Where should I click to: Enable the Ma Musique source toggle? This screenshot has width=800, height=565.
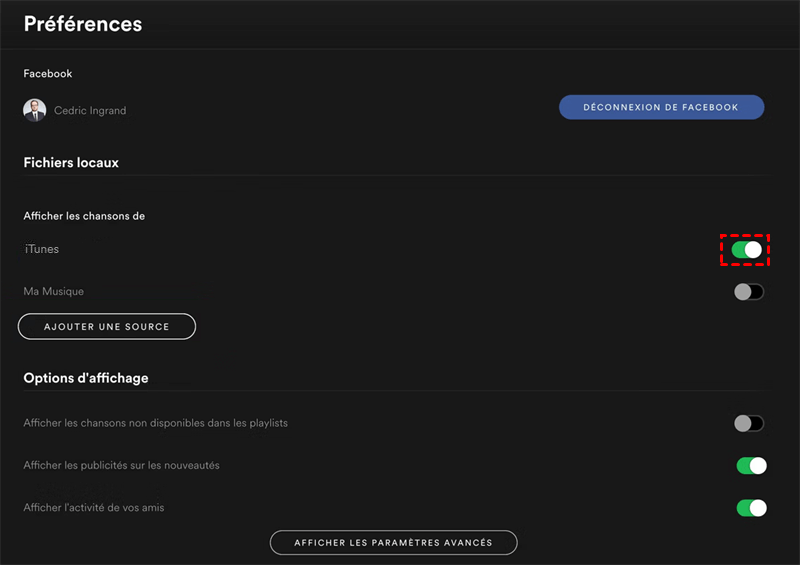tap(748, 292)
